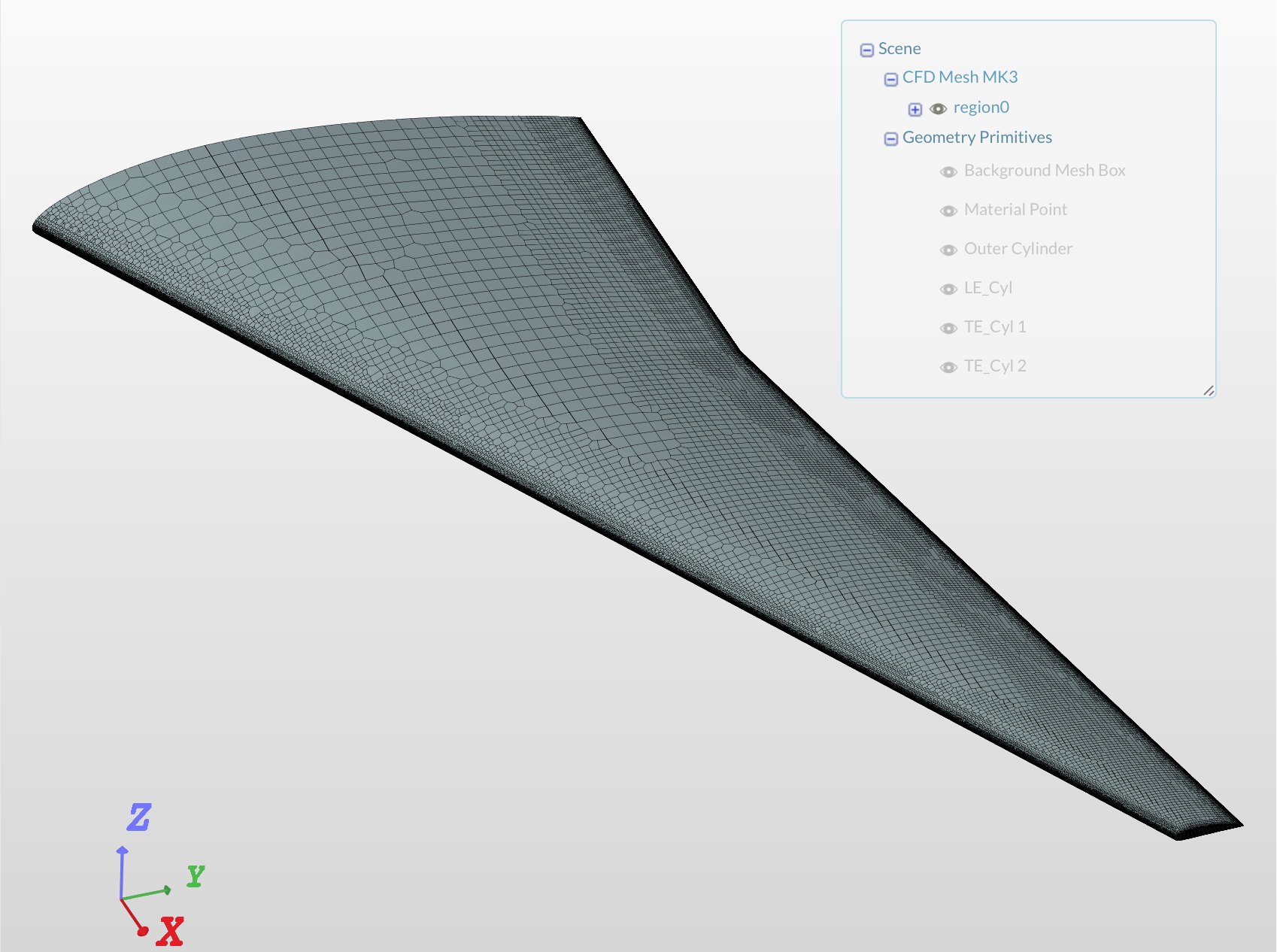
Task: Select the Geometry Primitives label
Action: pos(978,137)
